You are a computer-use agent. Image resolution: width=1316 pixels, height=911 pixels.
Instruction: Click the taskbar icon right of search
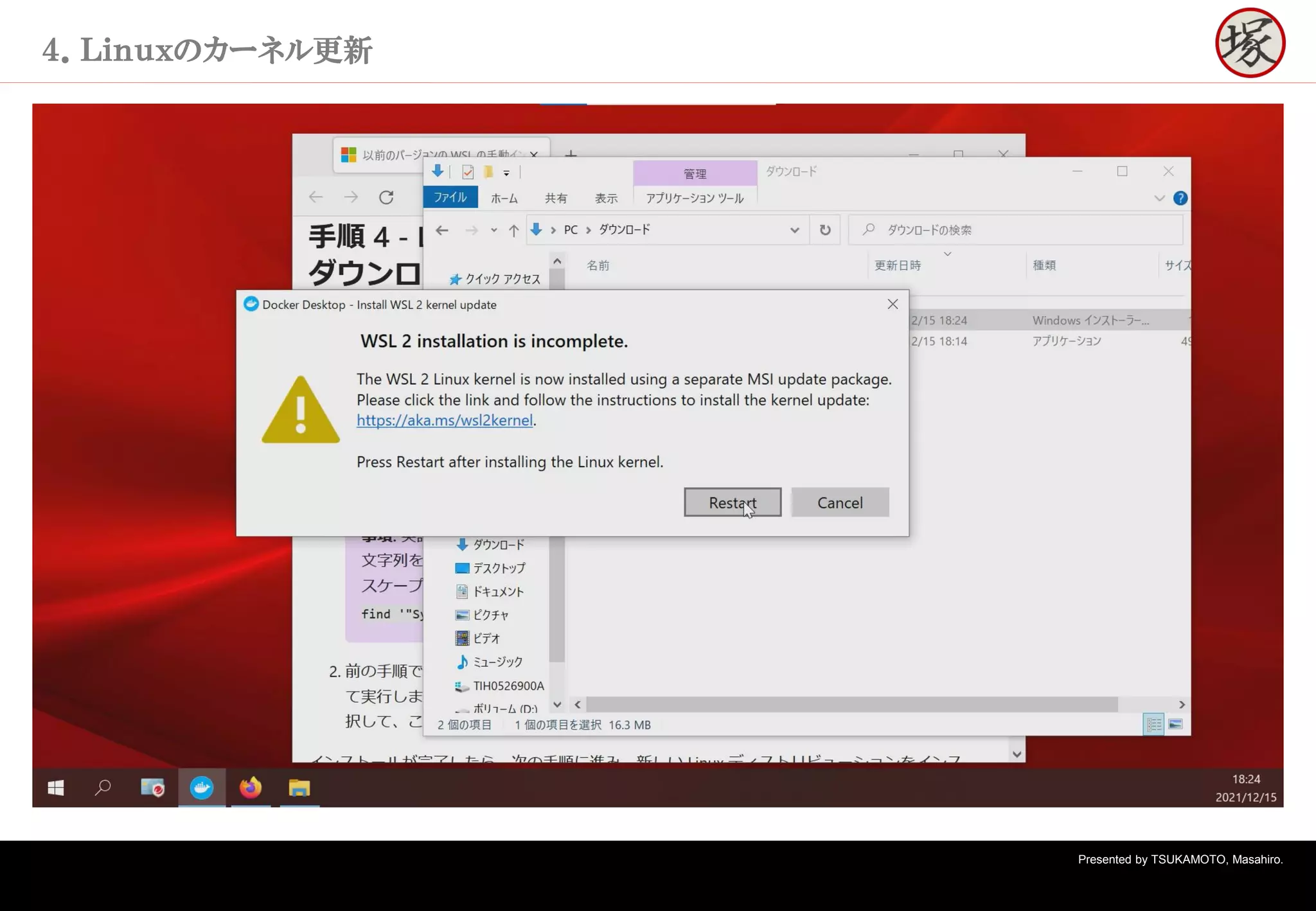click(x=152, y=788)
